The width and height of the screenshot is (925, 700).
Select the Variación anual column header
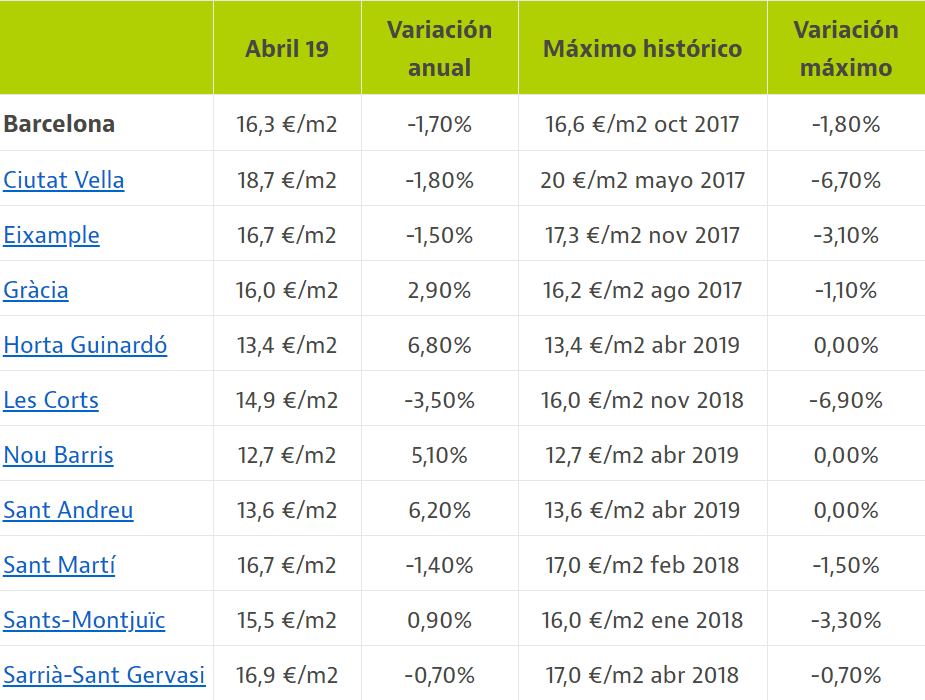(440, 48)
